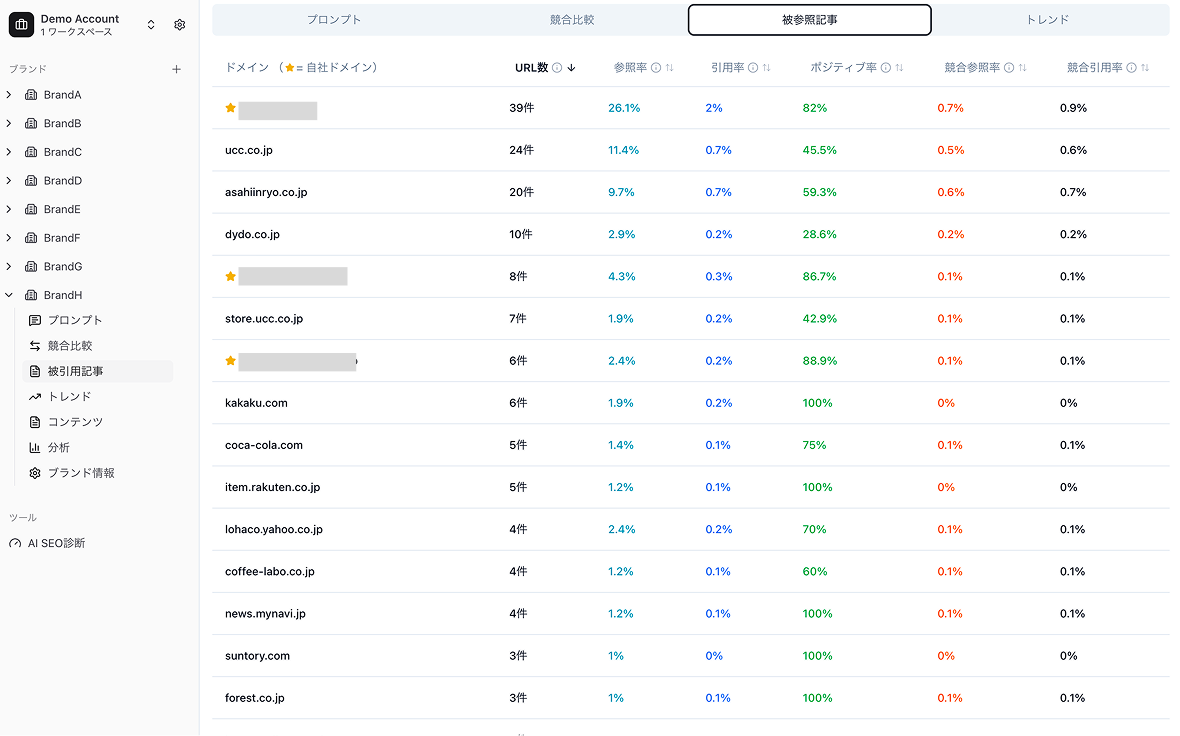
Task: Switch to the トレンド tab
Action: [x=1048, y=20]
